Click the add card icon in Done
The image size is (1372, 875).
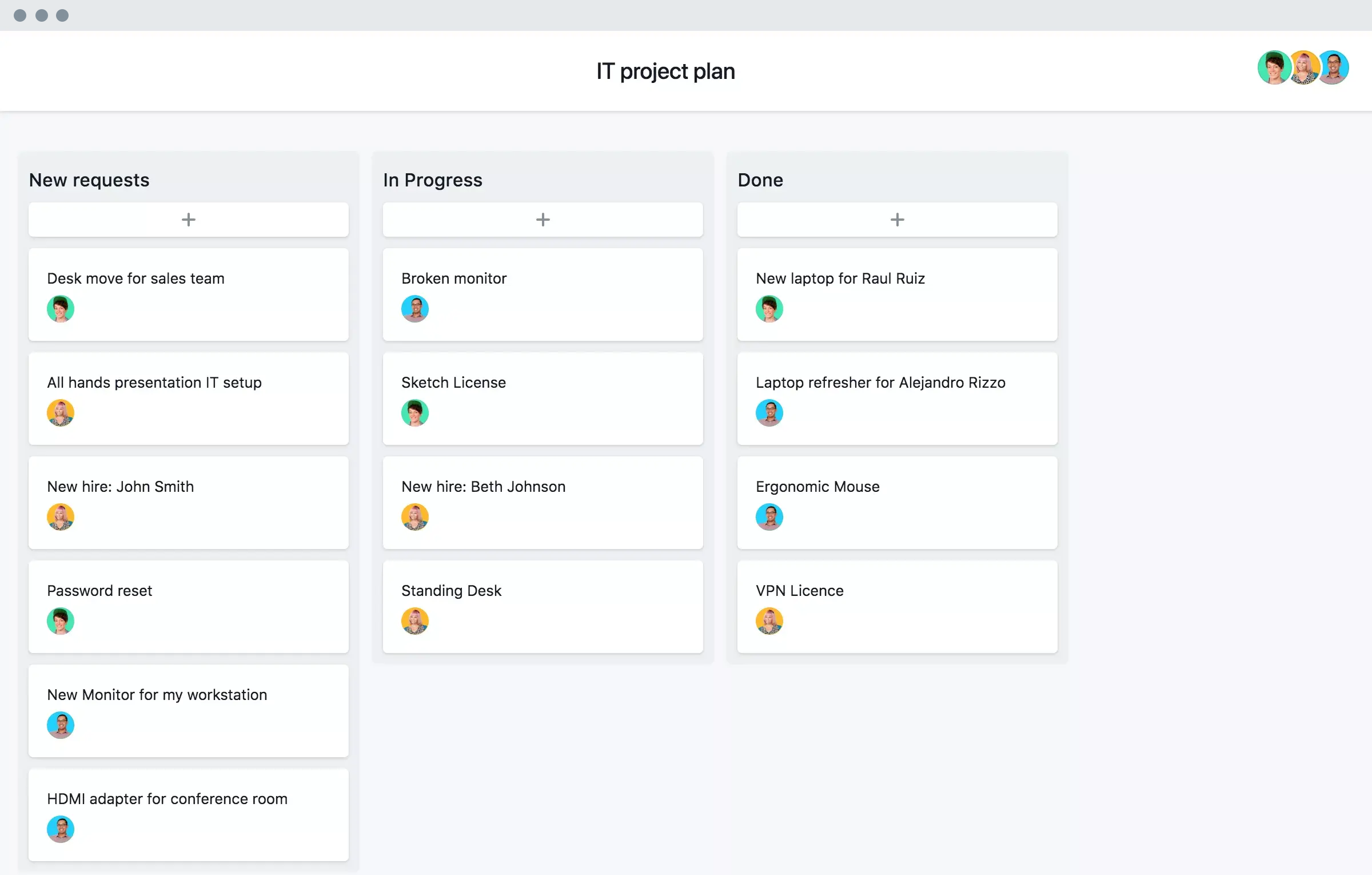pos(897,218)
